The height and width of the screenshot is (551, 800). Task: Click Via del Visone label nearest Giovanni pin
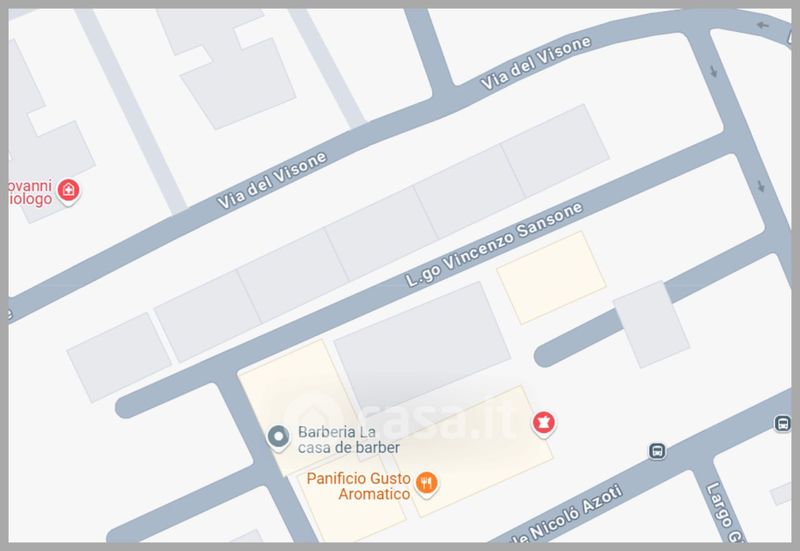click(271, 180)
